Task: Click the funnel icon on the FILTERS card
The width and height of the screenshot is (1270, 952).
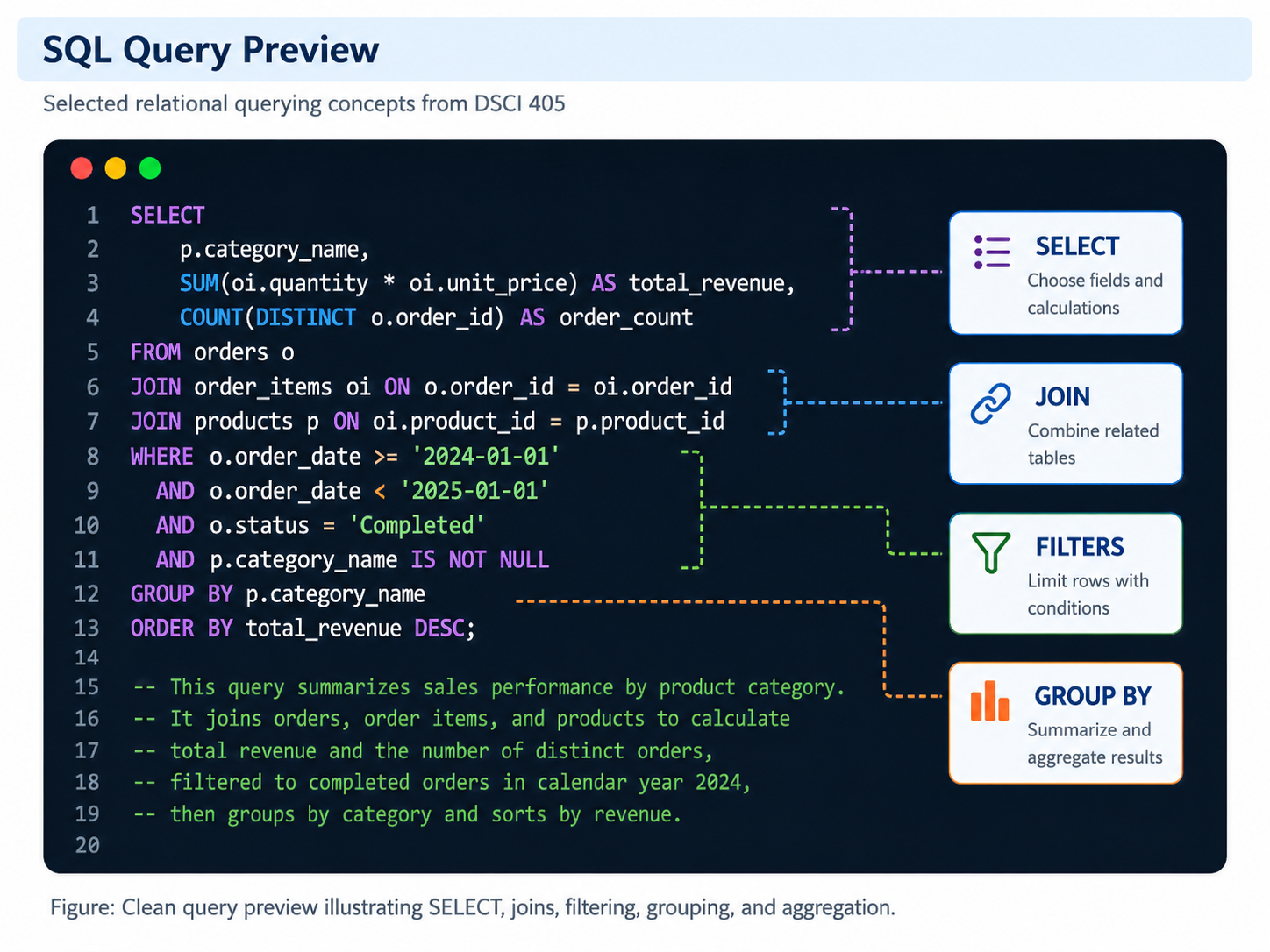Action: 991,553
